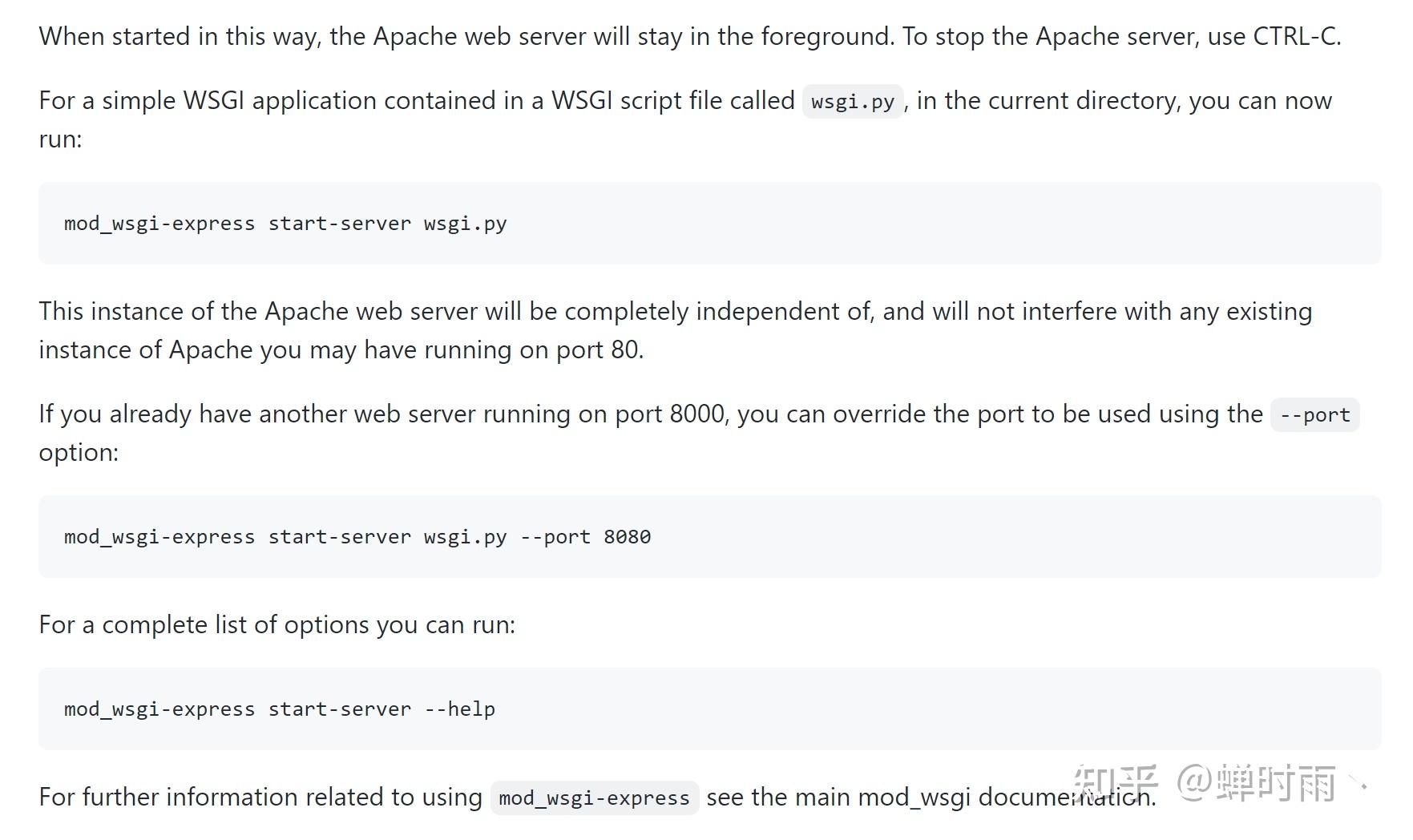
Task: Click the Zhihu watermark logo
Action: point(1115,784)
